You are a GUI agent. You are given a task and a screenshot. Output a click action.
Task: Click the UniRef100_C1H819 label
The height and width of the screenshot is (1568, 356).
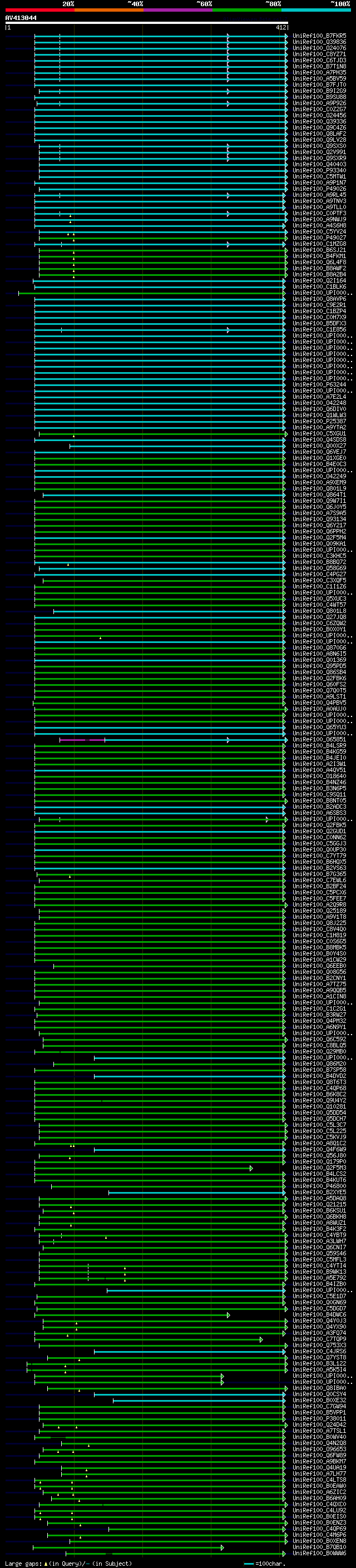(319, 936)
